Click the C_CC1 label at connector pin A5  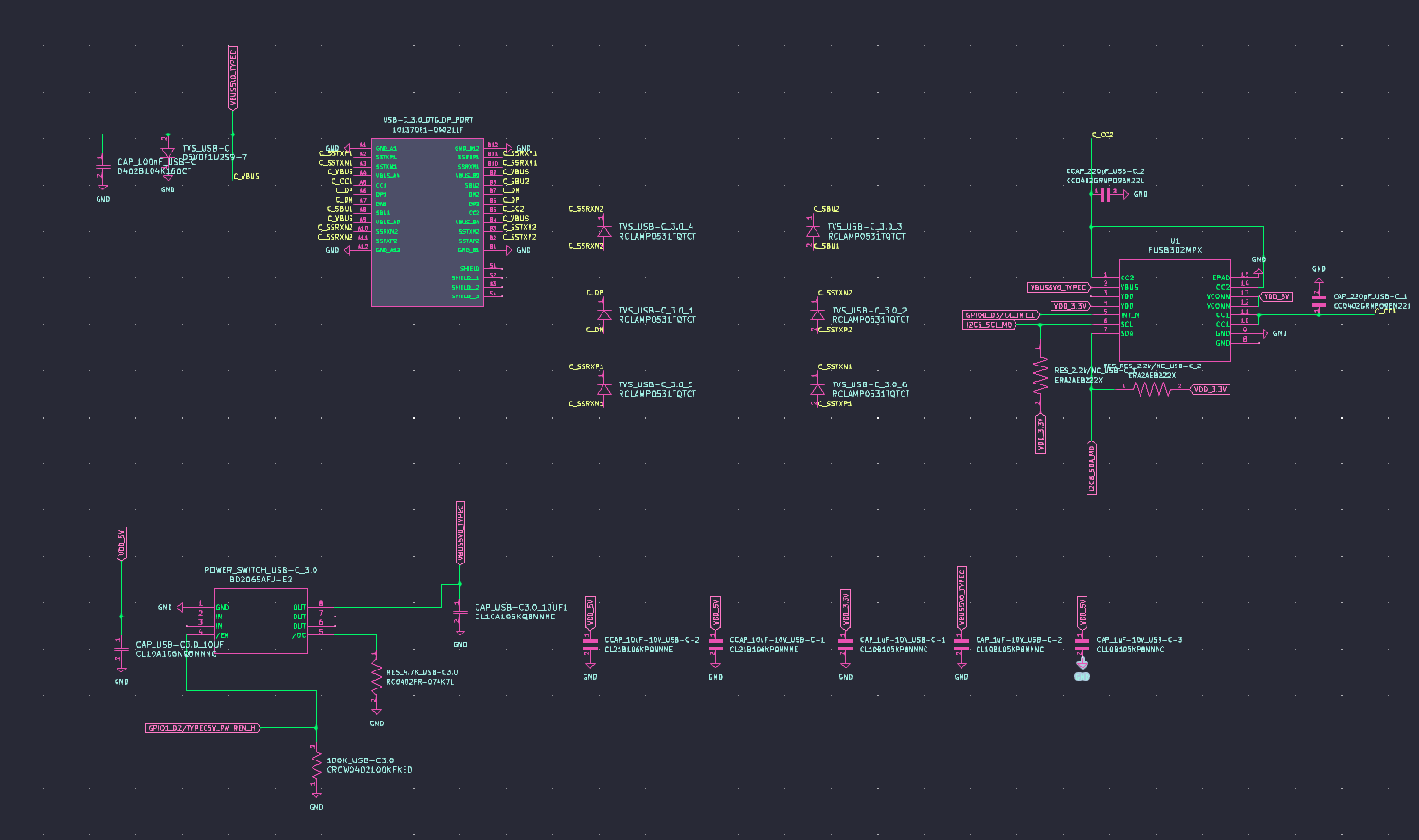(342, 181)
